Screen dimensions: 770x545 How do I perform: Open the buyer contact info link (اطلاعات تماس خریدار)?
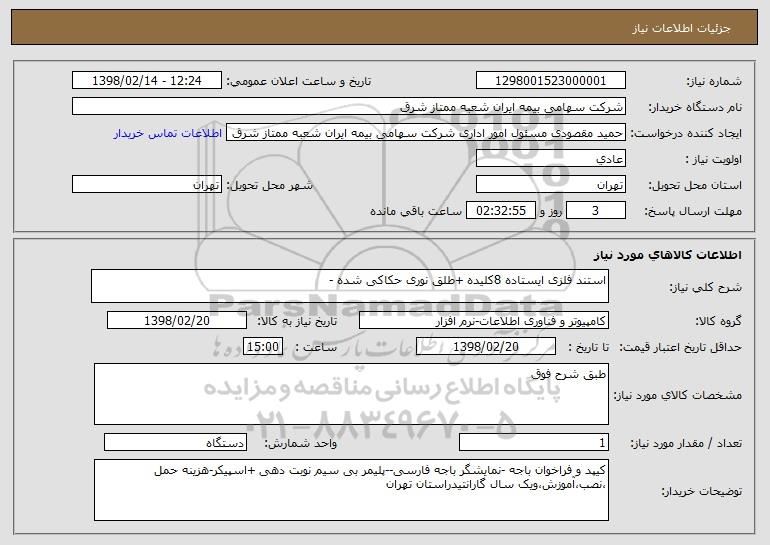tap(168, 133)
